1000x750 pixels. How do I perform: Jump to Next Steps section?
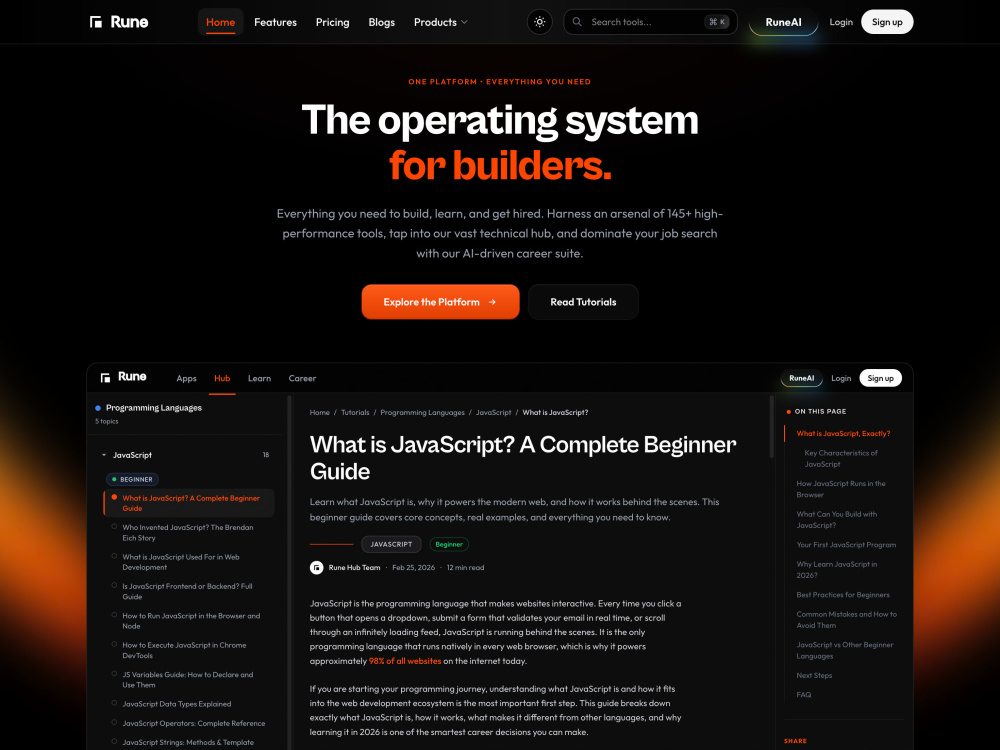click(x=814, y=675)
